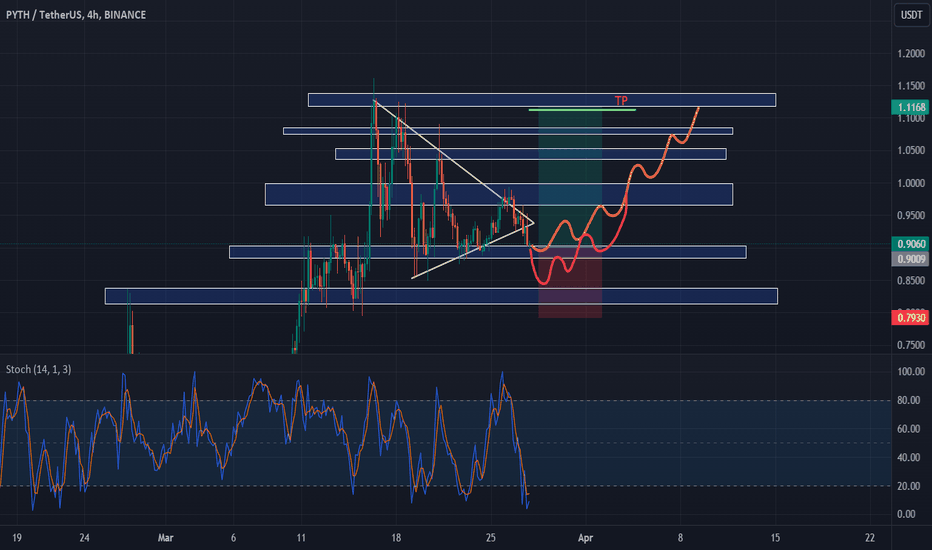Viewport: 932px width, 550px height.
Task: Open the USDT currency selector
Action: (x=911, y=15)
